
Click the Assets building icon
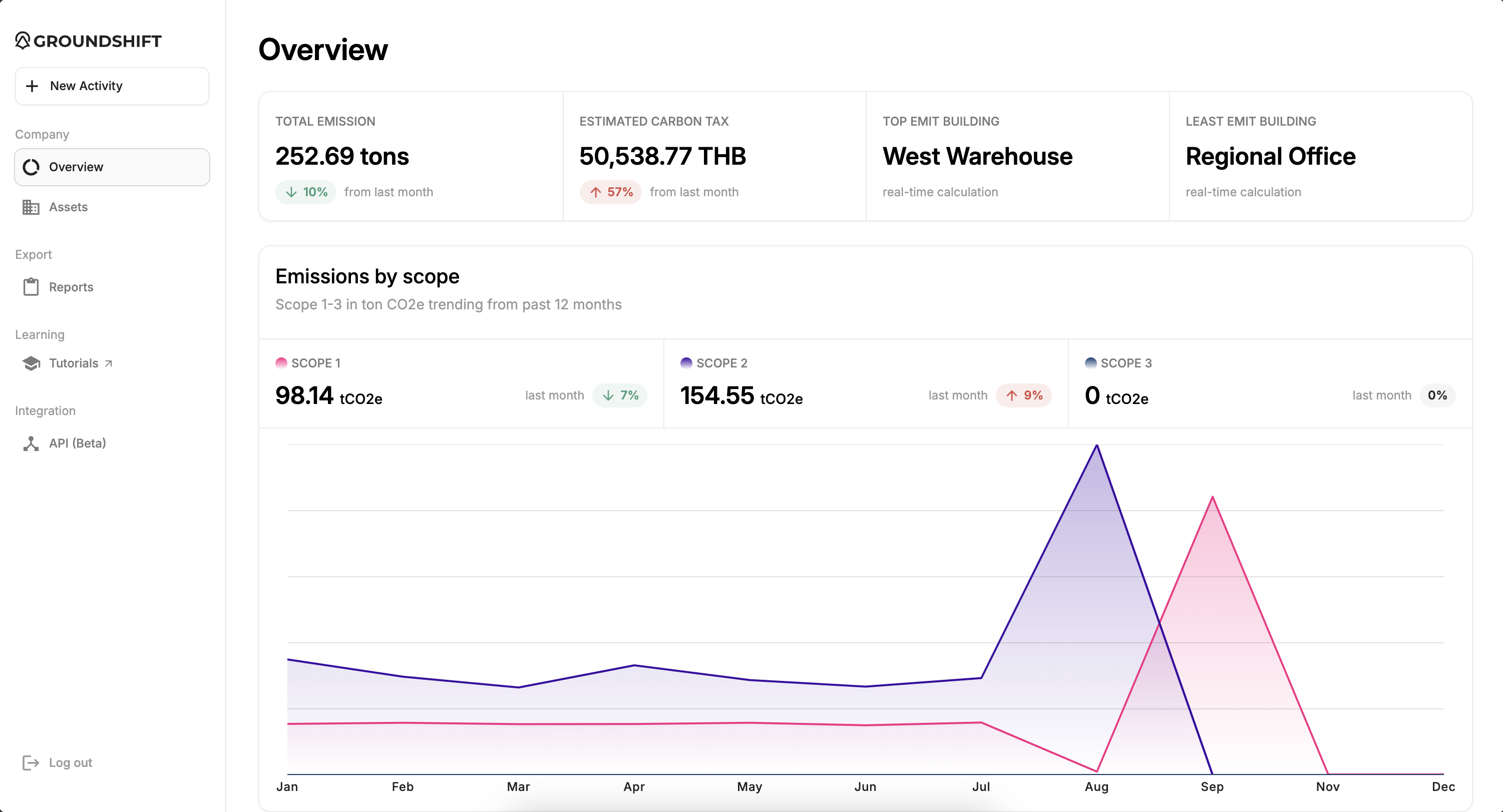click(31, 207)
